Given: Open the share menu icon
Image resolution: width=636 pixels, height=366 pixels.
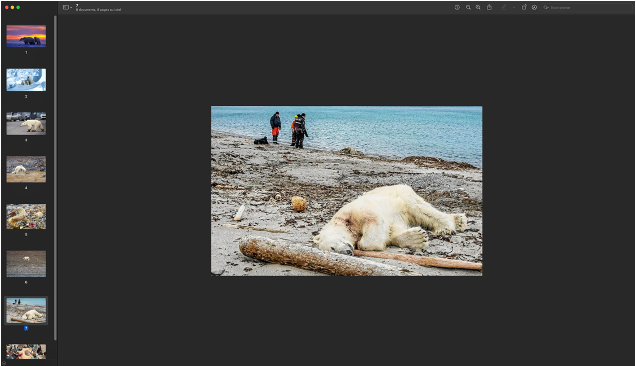Looking at the screenshot, I should [490, 7].
